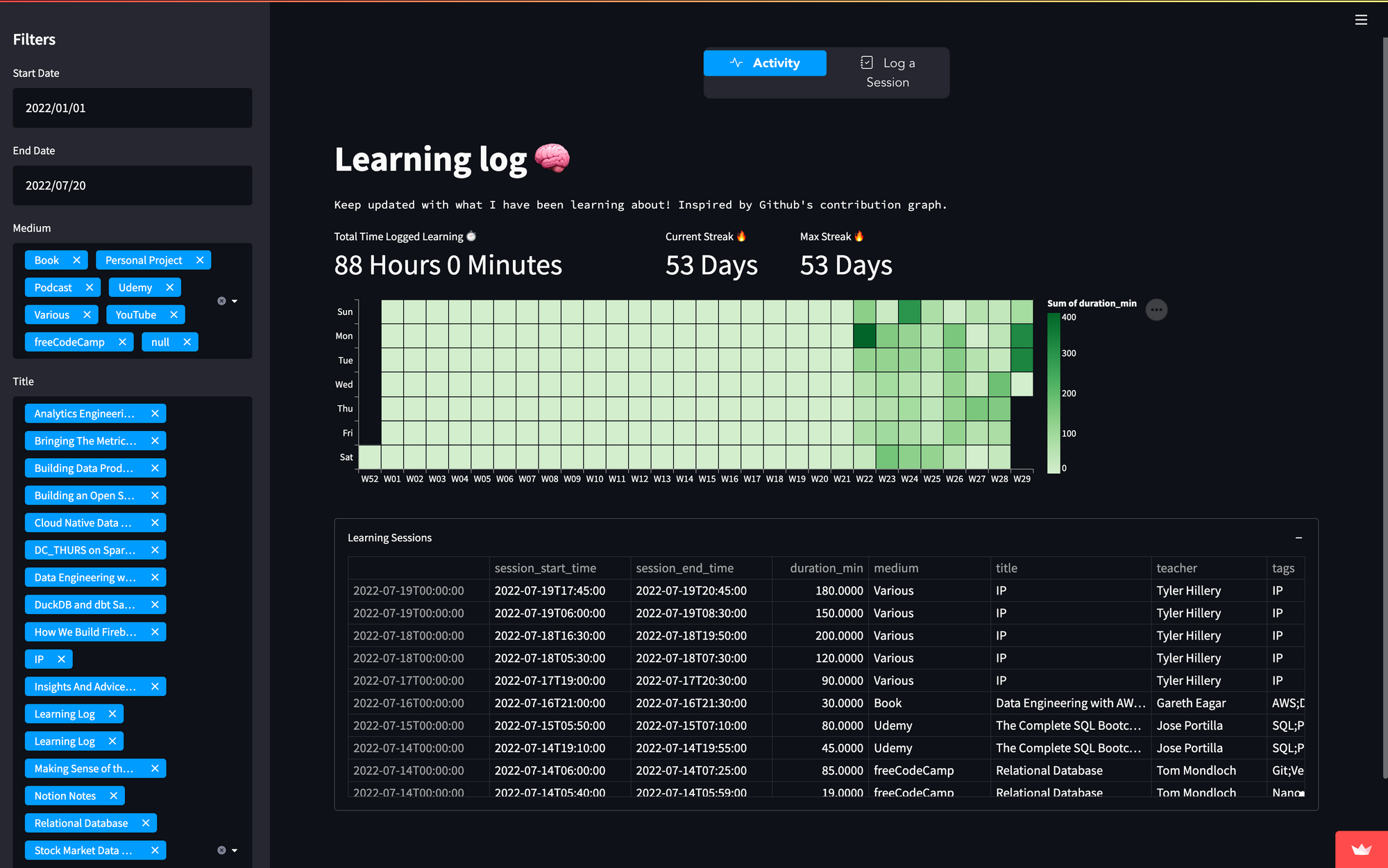Screen dimensions: 1388x868
Task: Open the Log a Session tab
Action: [888, 72]
